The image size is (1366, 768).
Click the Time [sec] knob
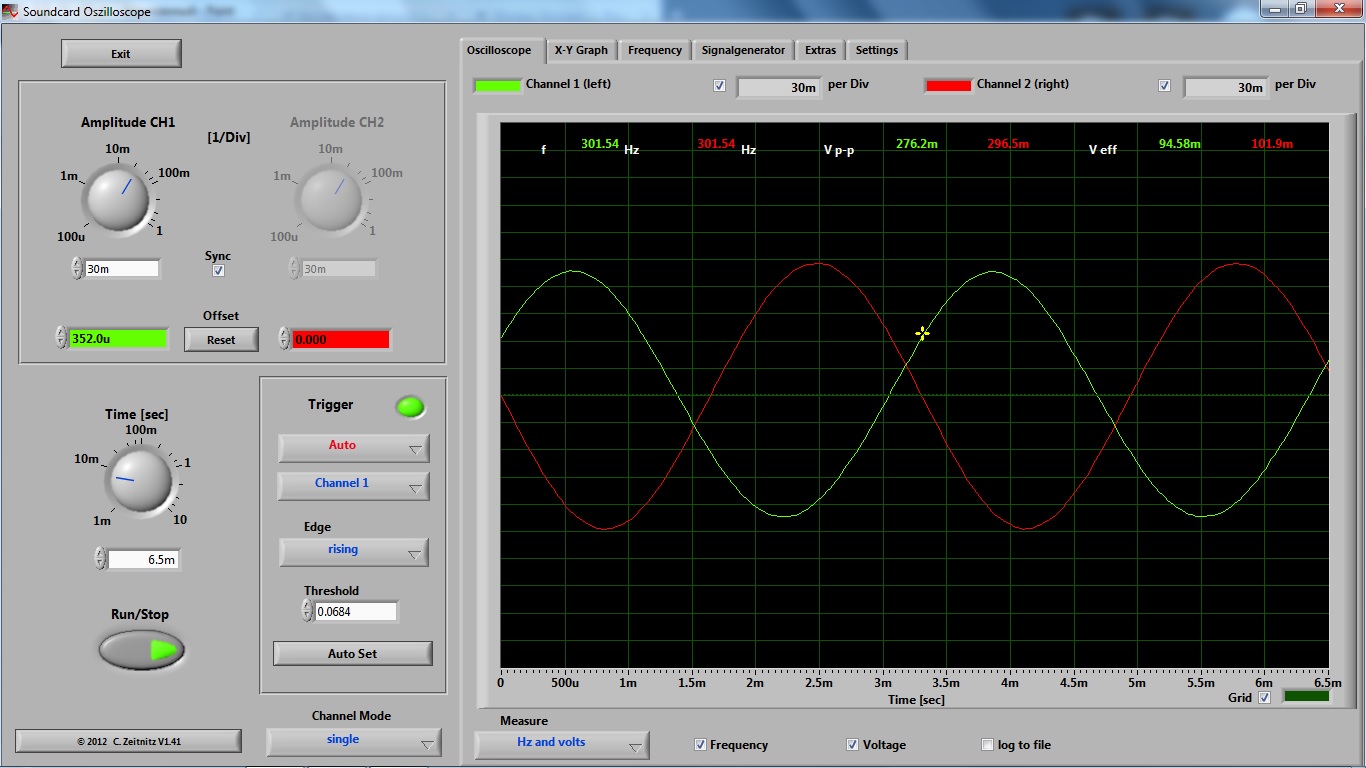click(139, 481)
